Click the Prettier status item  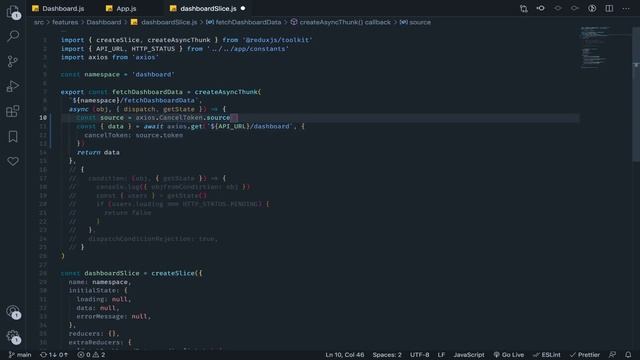click(x=585, y=355)
